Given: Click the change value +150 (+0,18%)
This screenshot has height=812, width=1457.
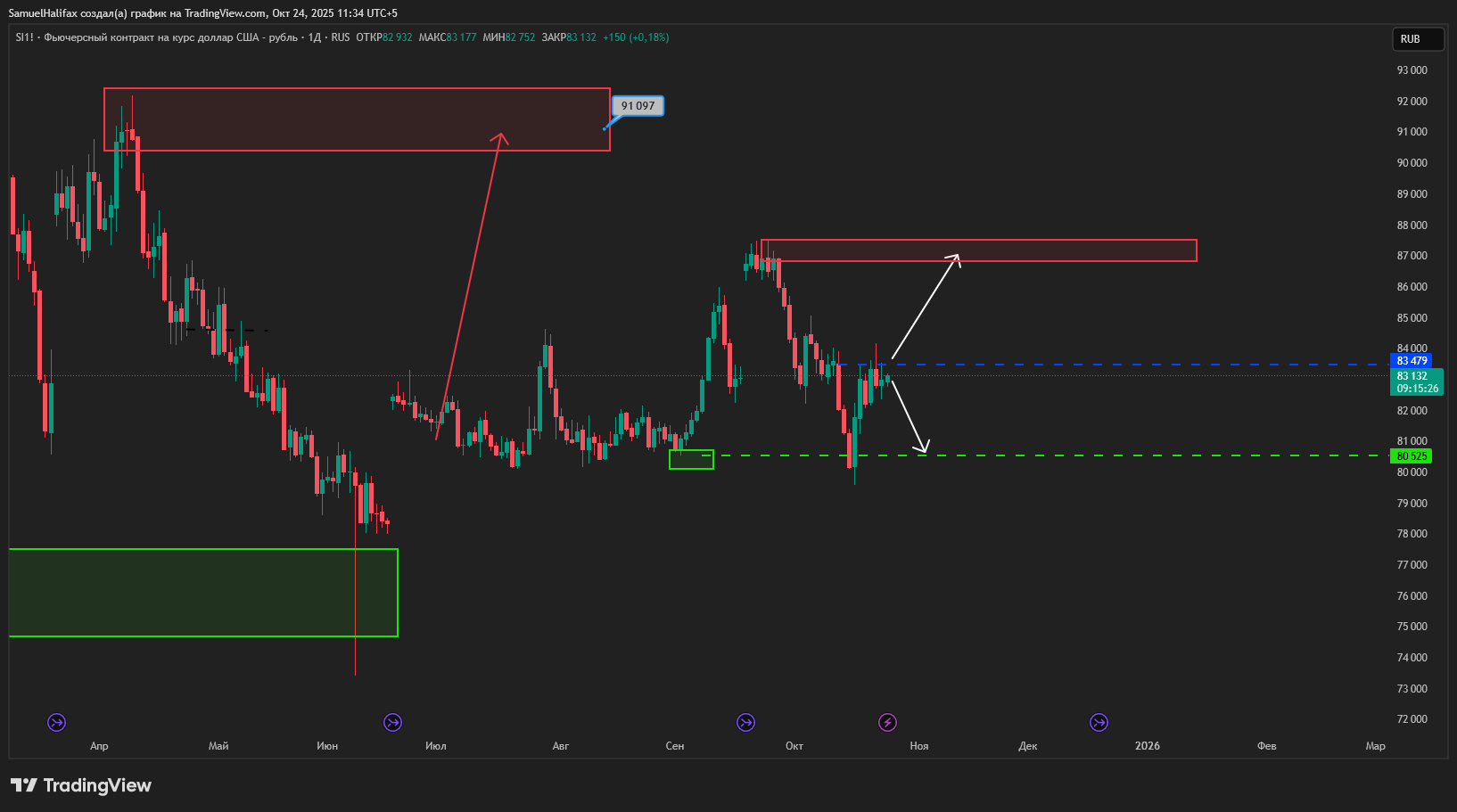Looking at the screenshot, I should [x=636, y=37].
